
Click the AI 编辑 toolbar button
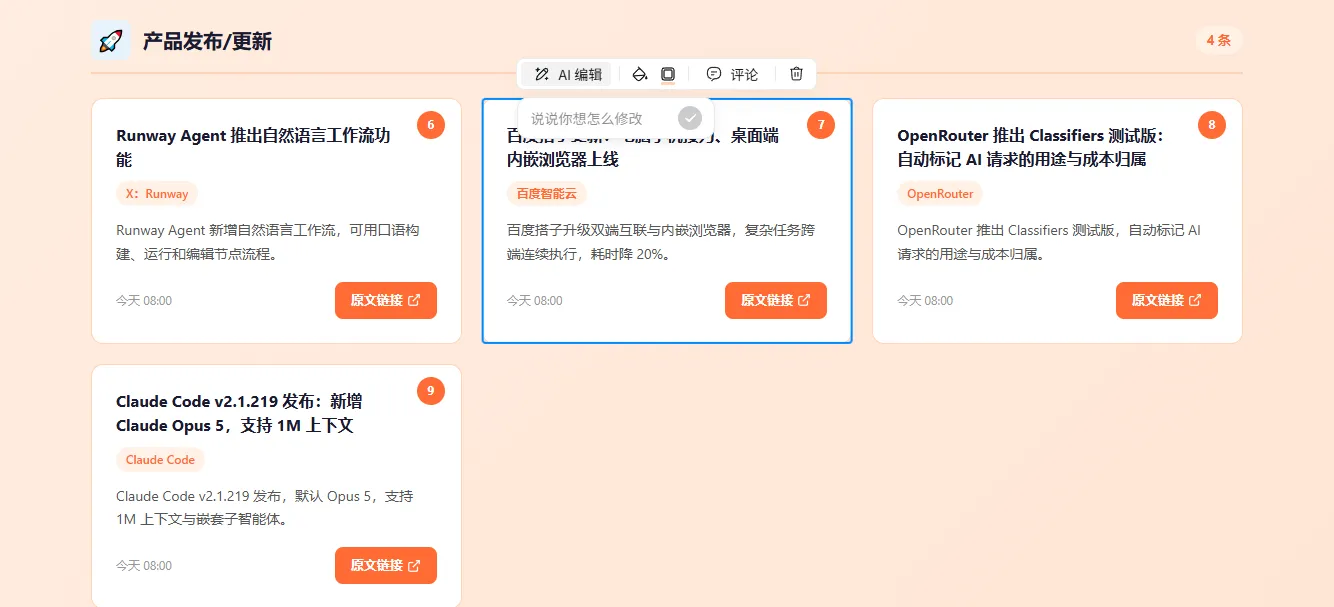(x=566, y=74)
